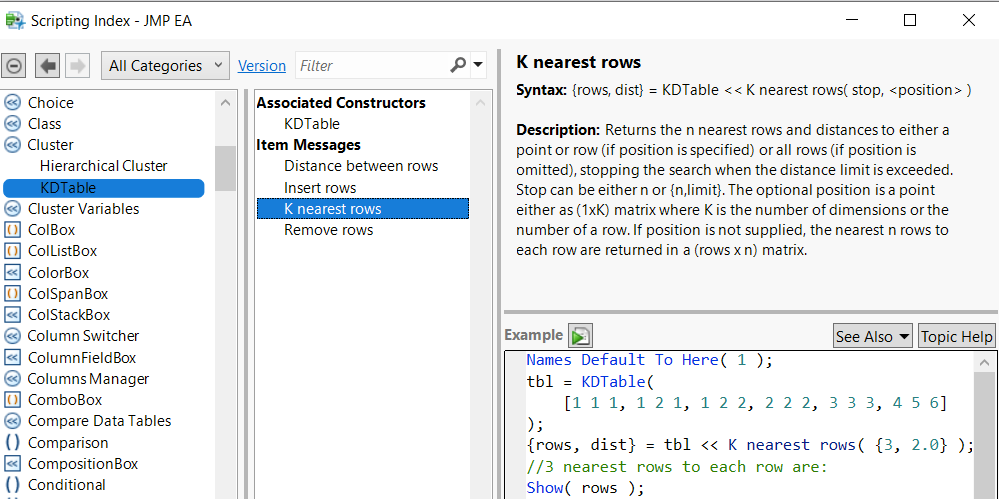Maximize the Scripting Index window

(x=910, y=20)
